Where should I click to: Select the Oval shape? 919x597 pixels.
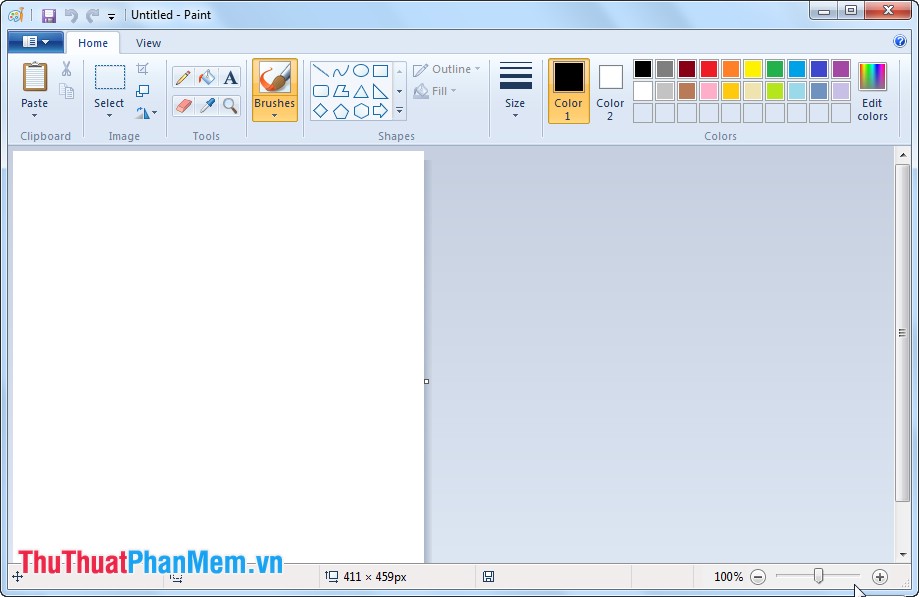[361, 70]
